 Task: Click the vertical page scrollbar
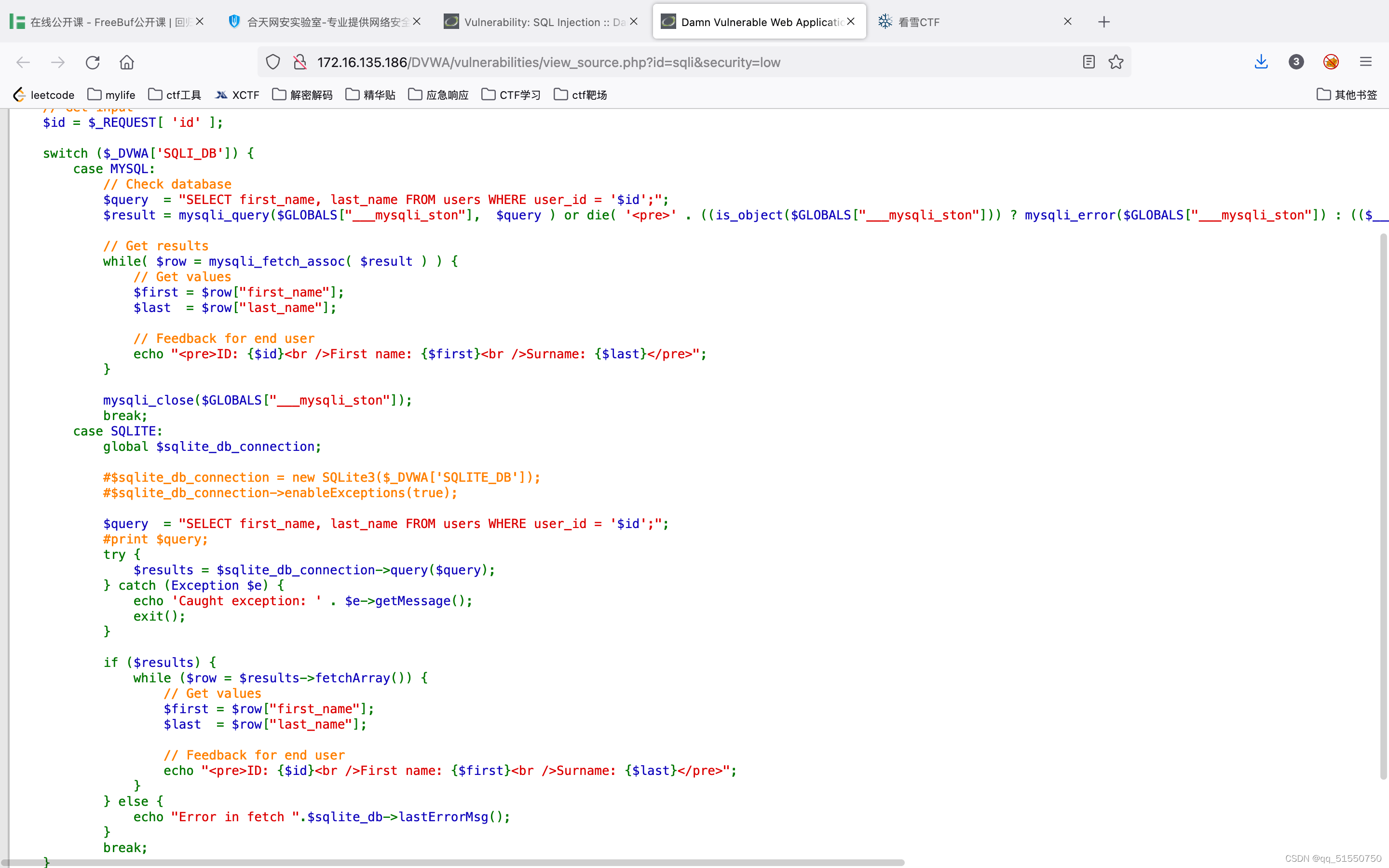pyautogui.click(x=1383, y=505)
